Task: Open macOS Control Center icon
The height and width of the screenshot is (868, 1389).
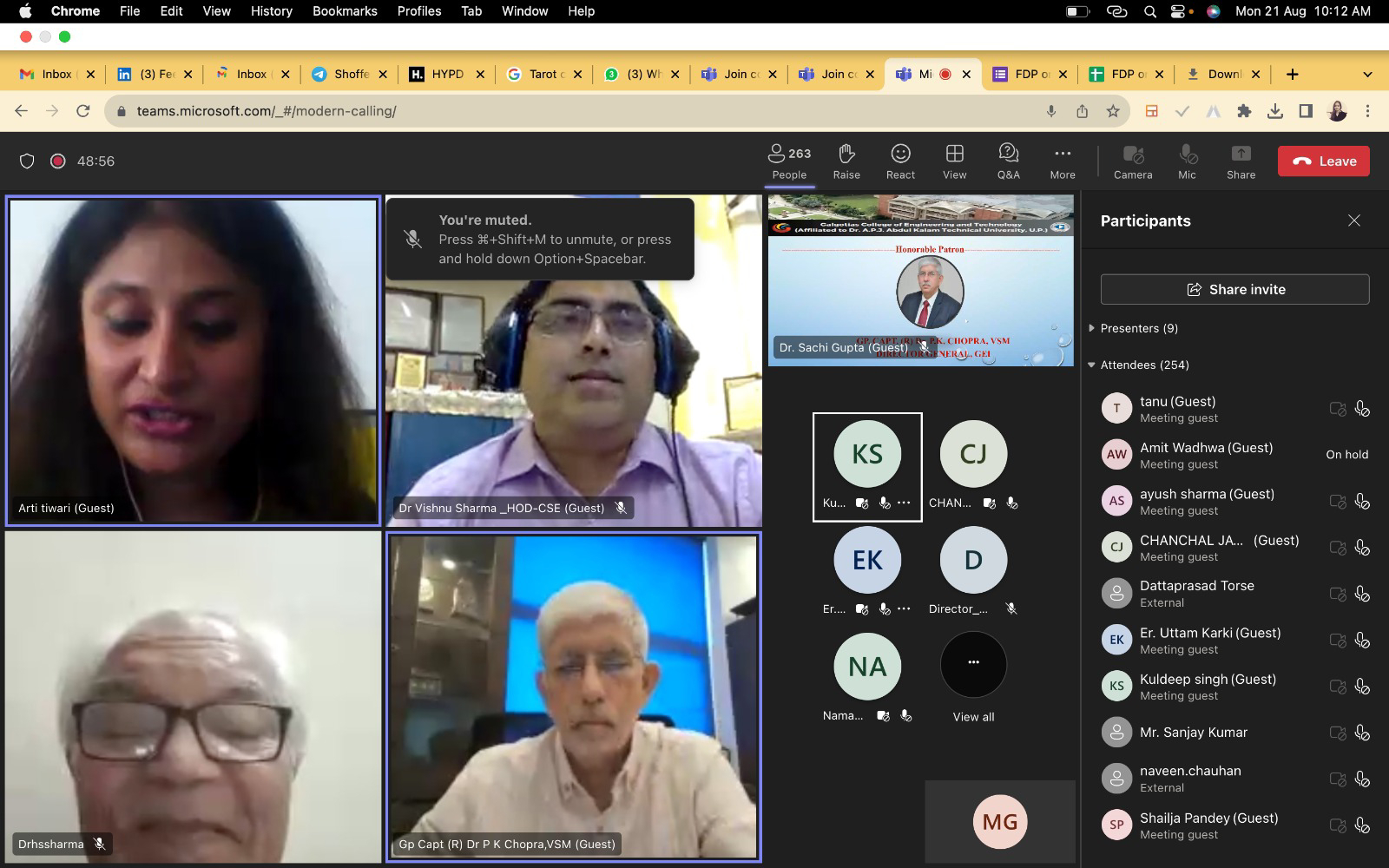Action: [x=1180, y=11]
